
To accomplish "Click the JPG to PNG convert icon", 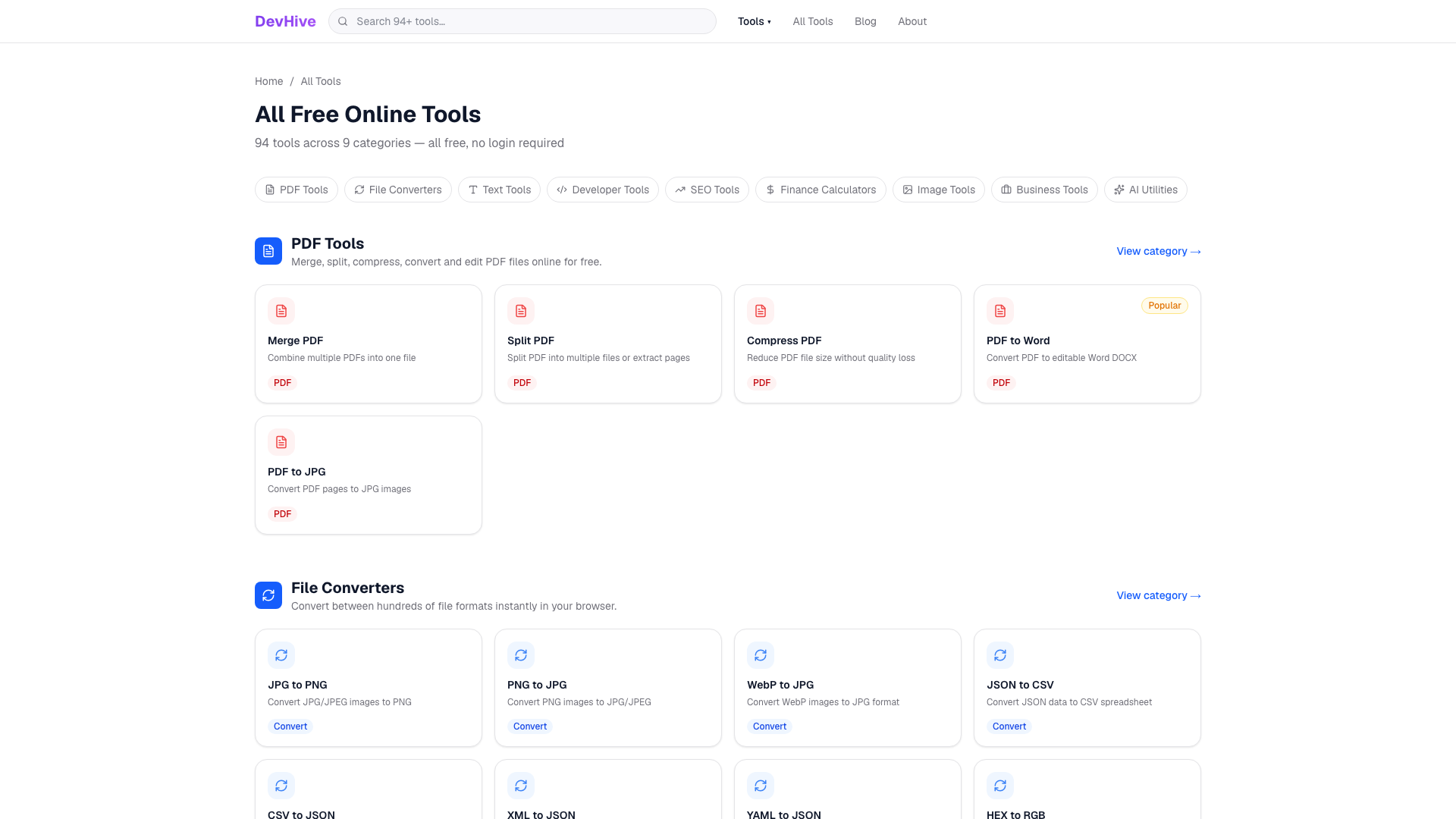I will click(281, 655).
